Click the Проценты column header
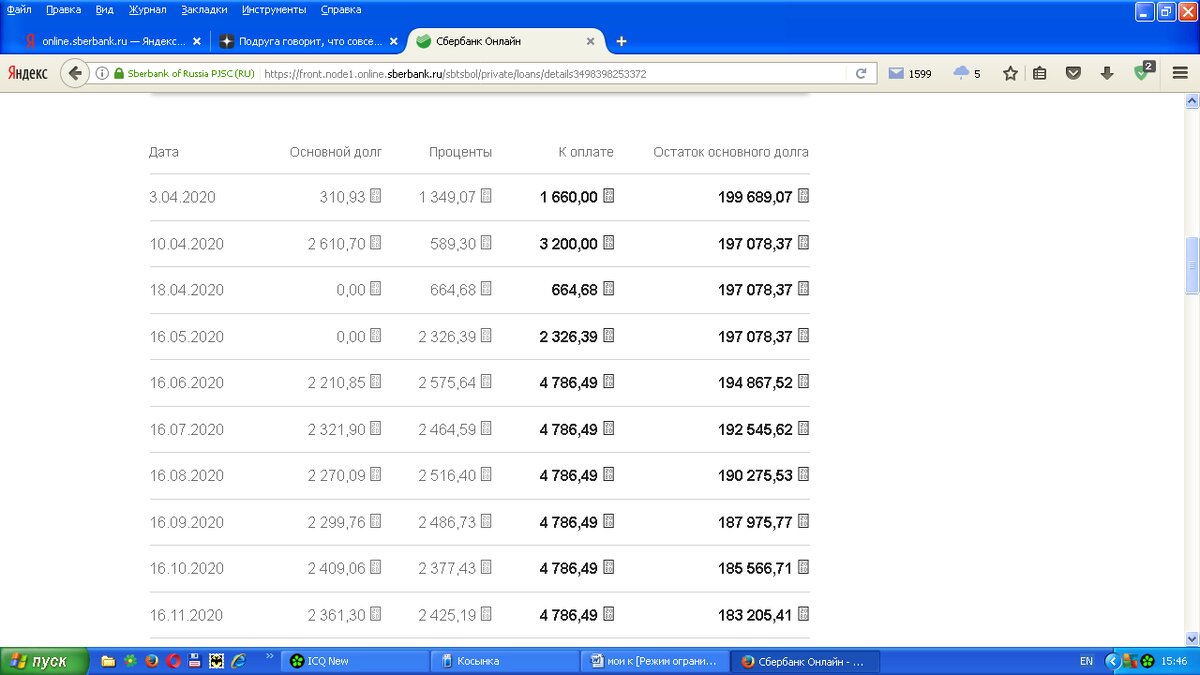 (461, 152)
